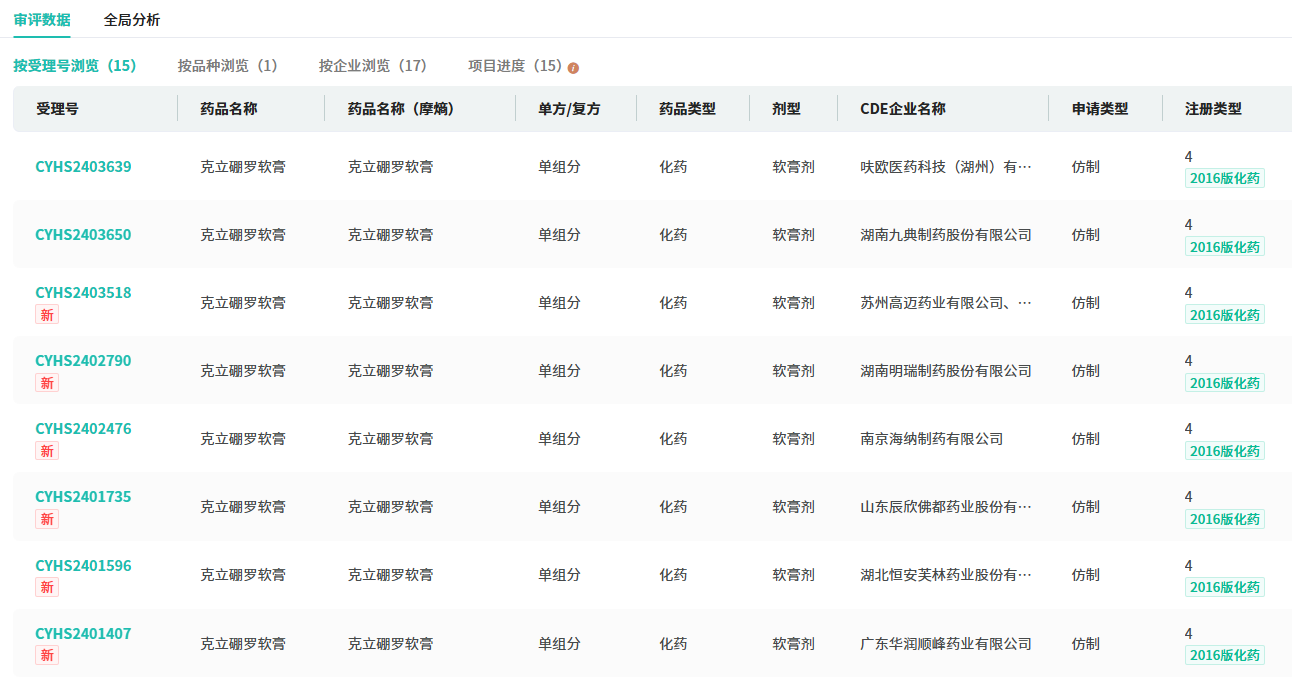Switch to the 全局分析 tab

[132, 20]
